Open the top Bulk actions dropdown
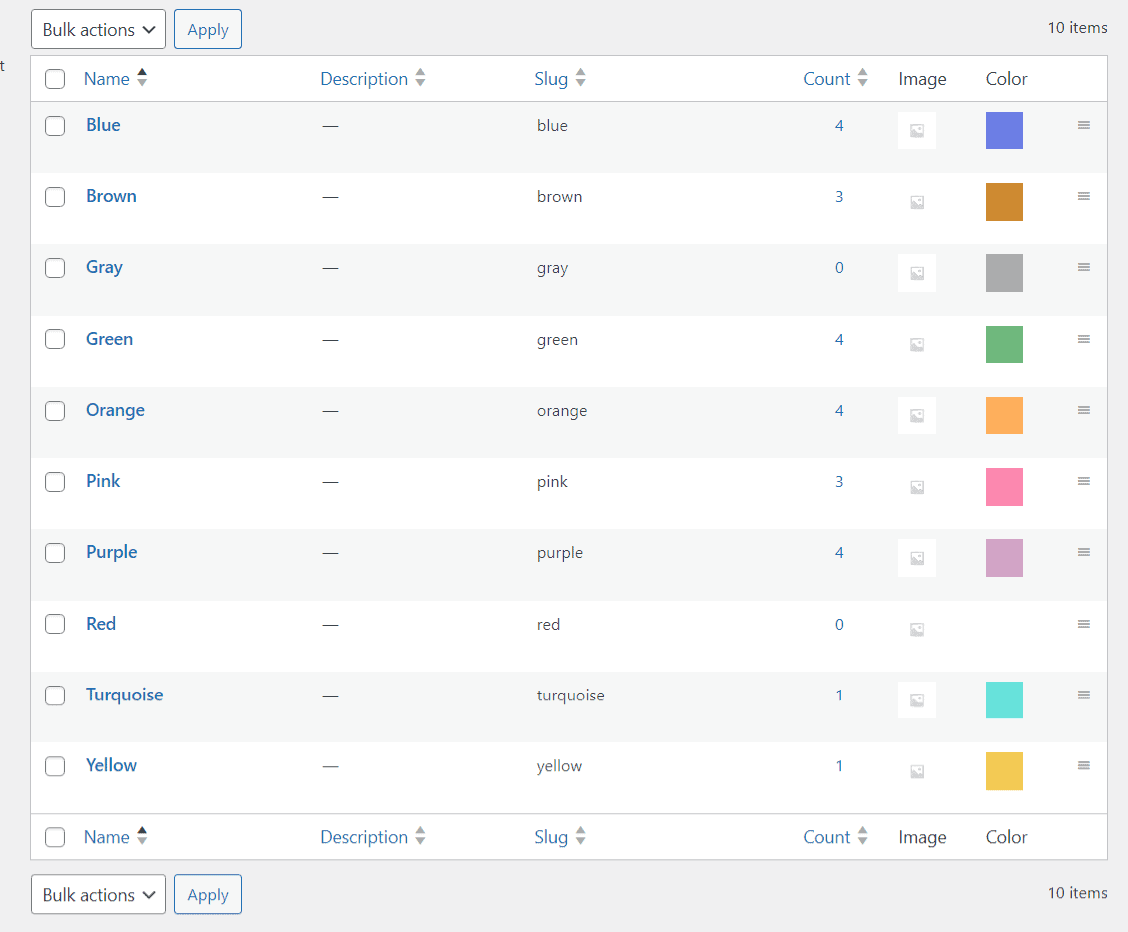 click(99, 29)
